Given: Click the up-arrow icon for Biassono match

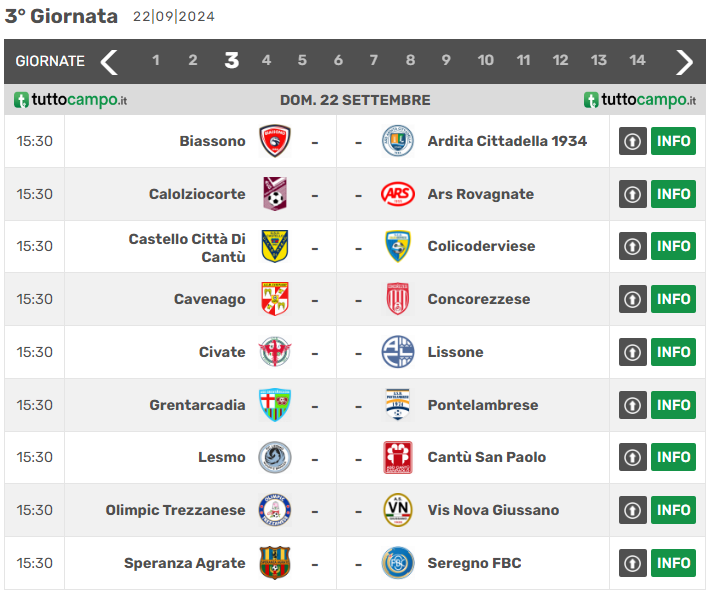Looking at the screenshot, I should (x=632, y=141).
